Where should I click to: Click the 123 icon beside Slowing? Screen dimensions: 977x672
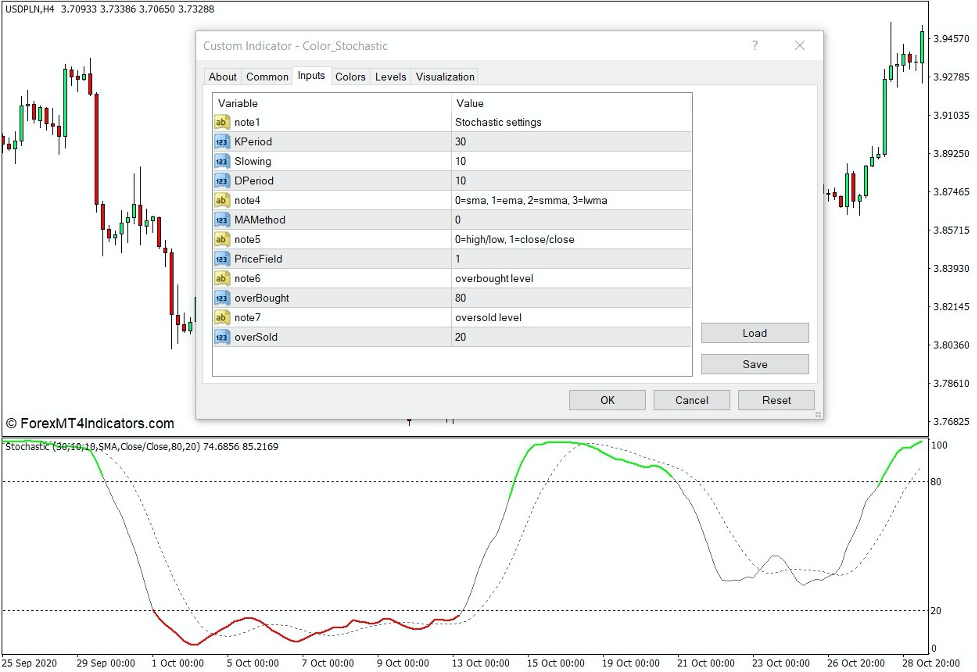click(x=221, y=161)
